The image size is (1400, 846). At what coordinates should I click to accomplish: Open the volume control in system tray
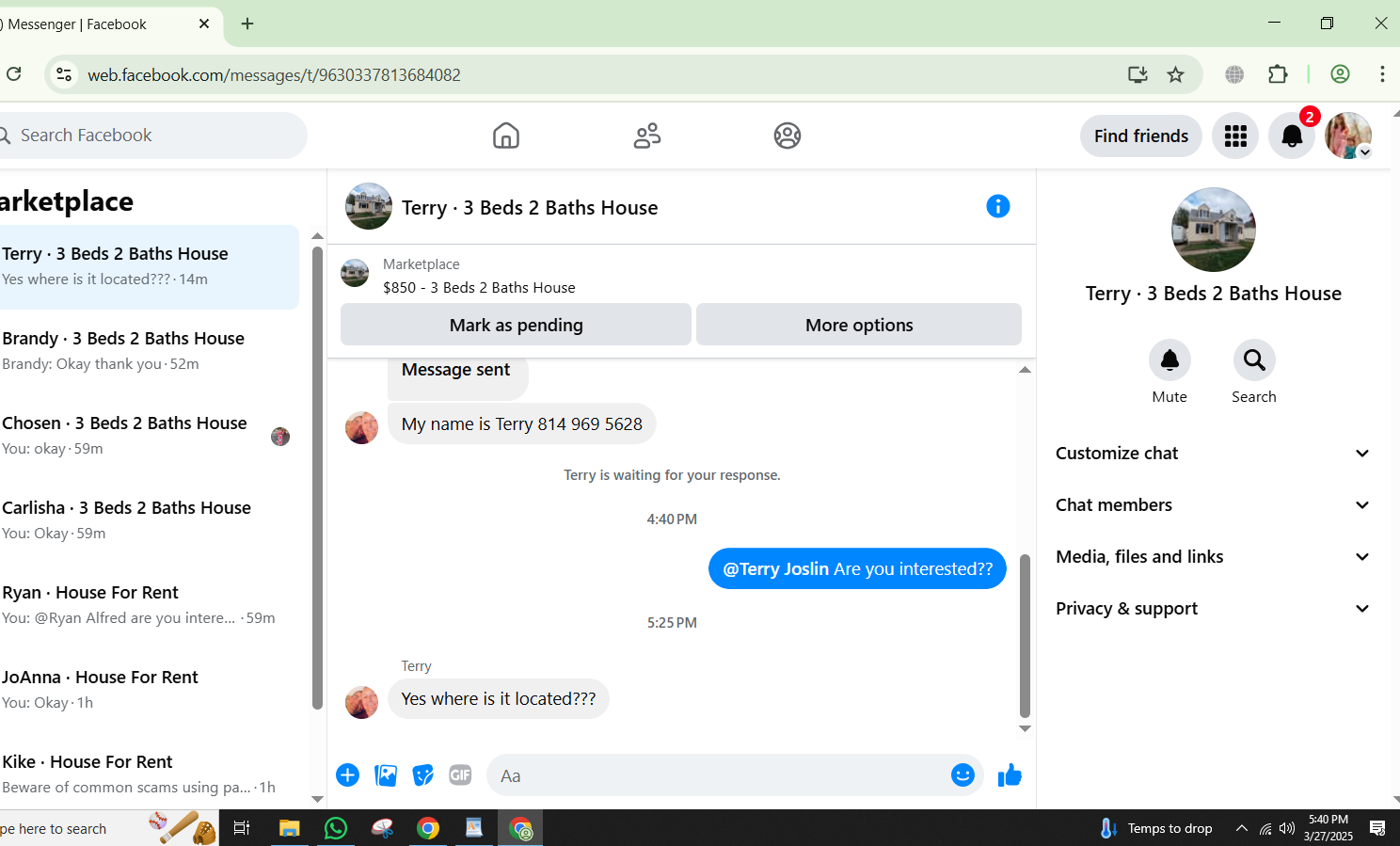1286,828
